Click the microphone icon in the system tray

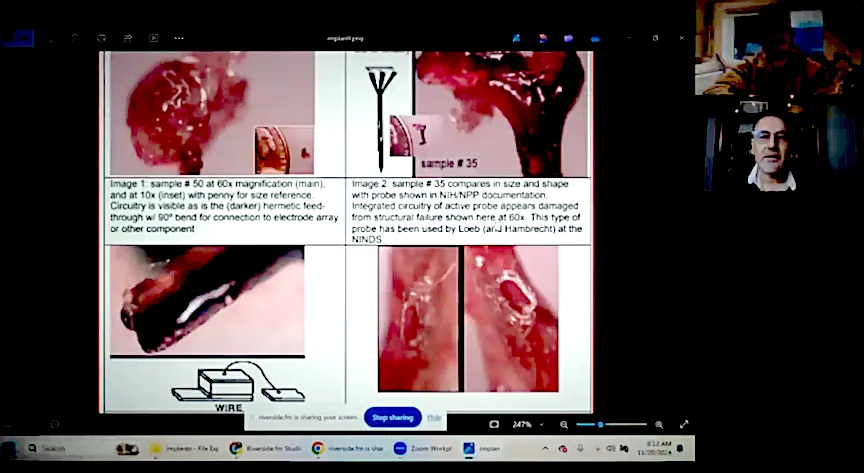click(x=580, y=449)
